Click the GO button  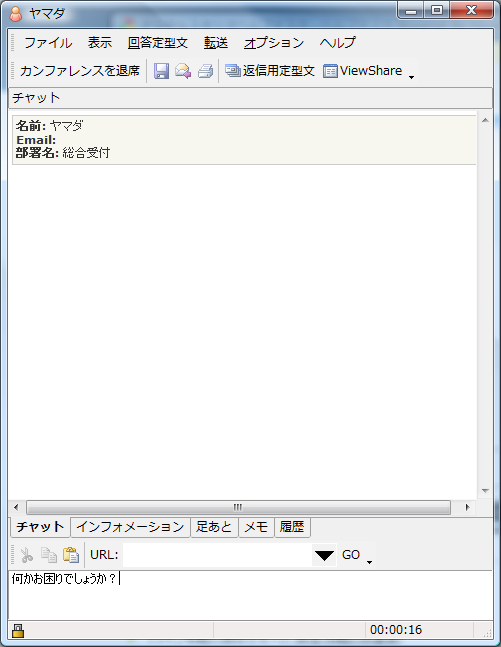coord(351,555)
